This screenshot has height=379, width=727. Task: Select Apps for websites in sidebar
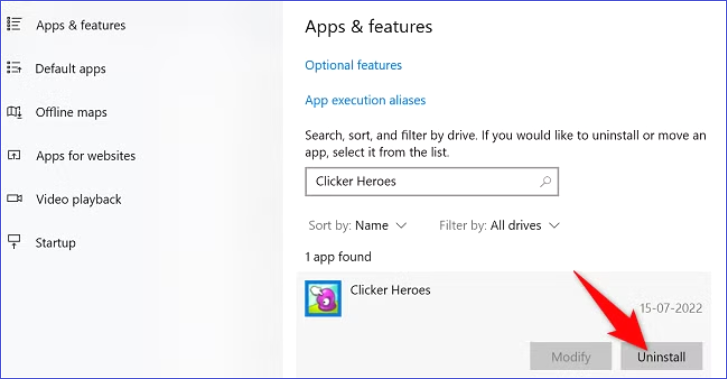click(86, 156)
